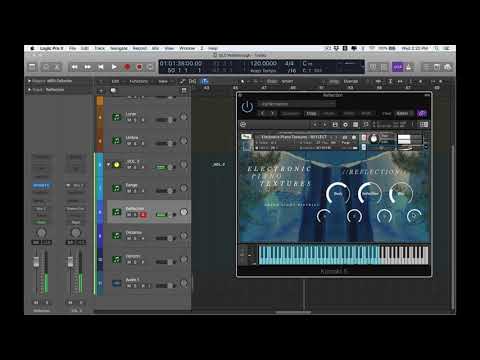Start playback with the Play button
This screenshot has width=480, height=360.
coord(114,67)
